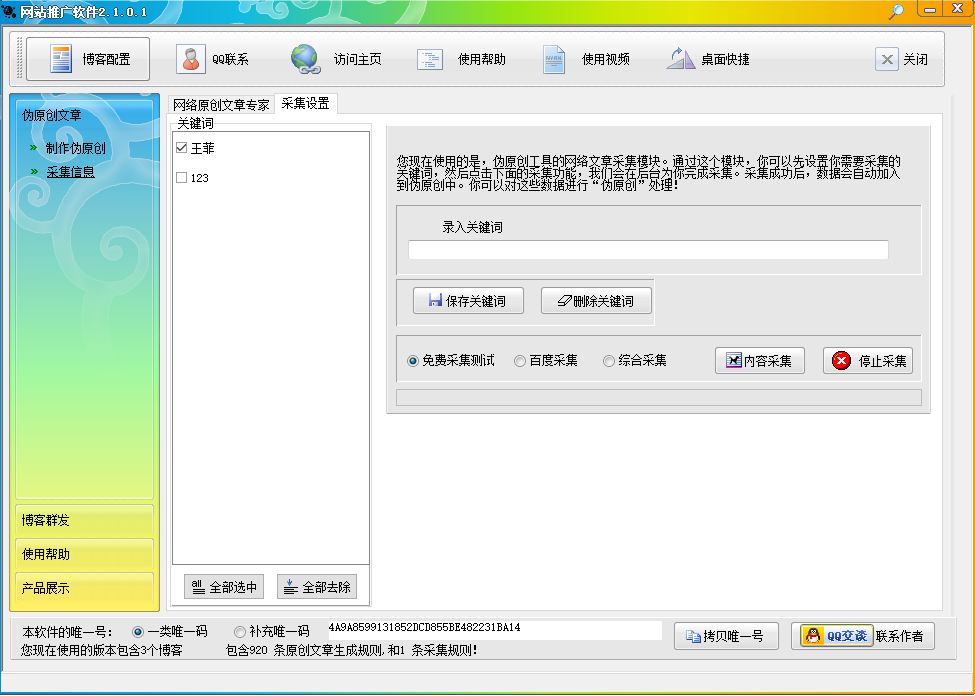
Task: Click into the 录入关键词 input field
Action: click(648, 250)
